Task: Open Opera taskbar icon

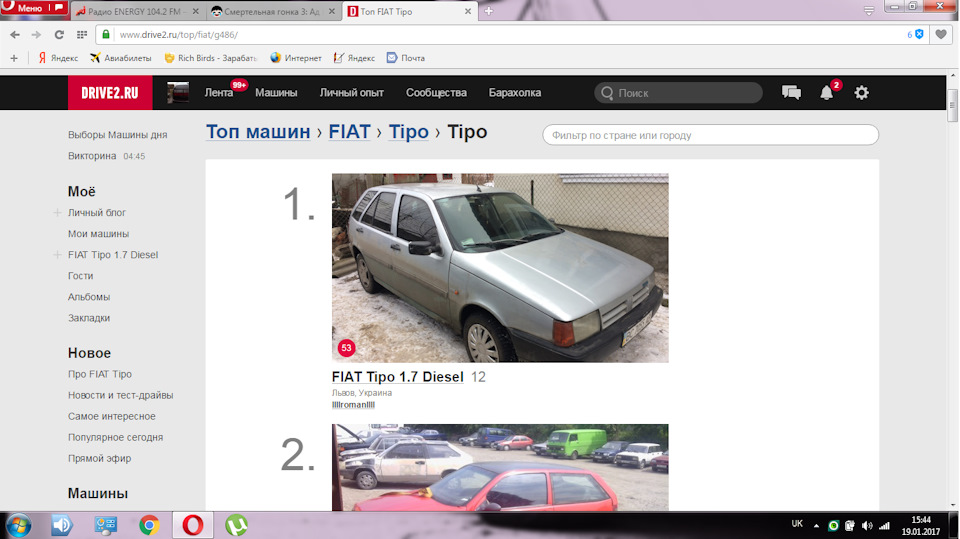Action: click(x=192, y=526)
